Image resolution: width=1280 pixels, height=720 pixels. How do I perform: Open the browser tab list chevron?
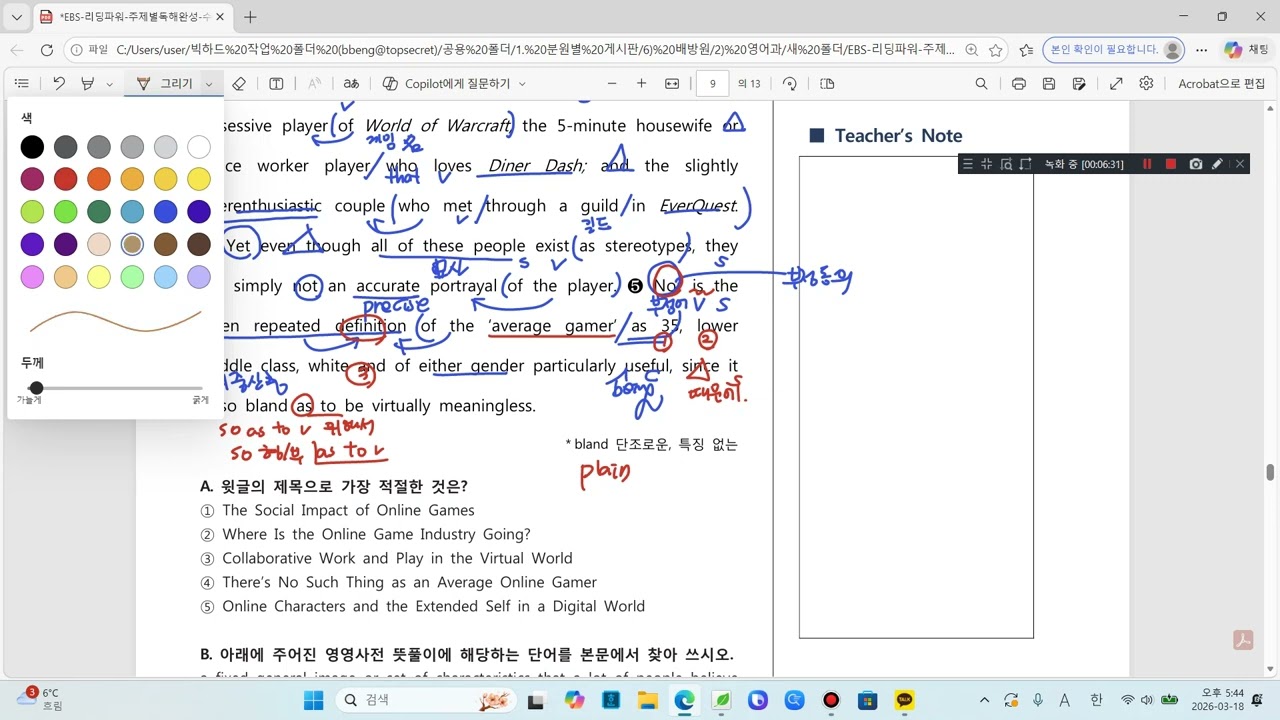16,17
